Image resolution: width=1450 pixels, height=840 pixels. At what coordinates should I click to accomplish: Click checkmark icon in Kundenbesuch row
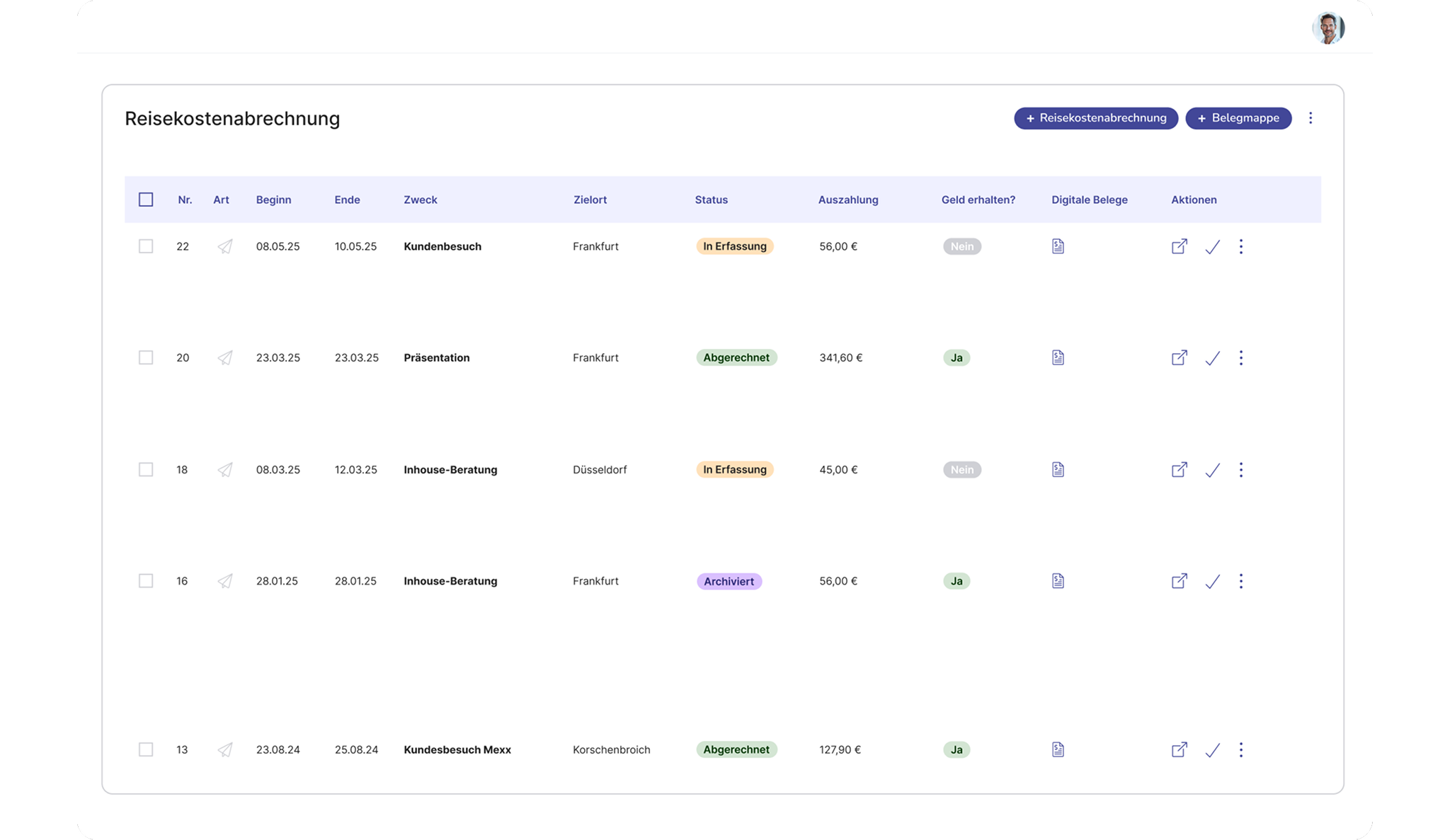point(1212,247)
